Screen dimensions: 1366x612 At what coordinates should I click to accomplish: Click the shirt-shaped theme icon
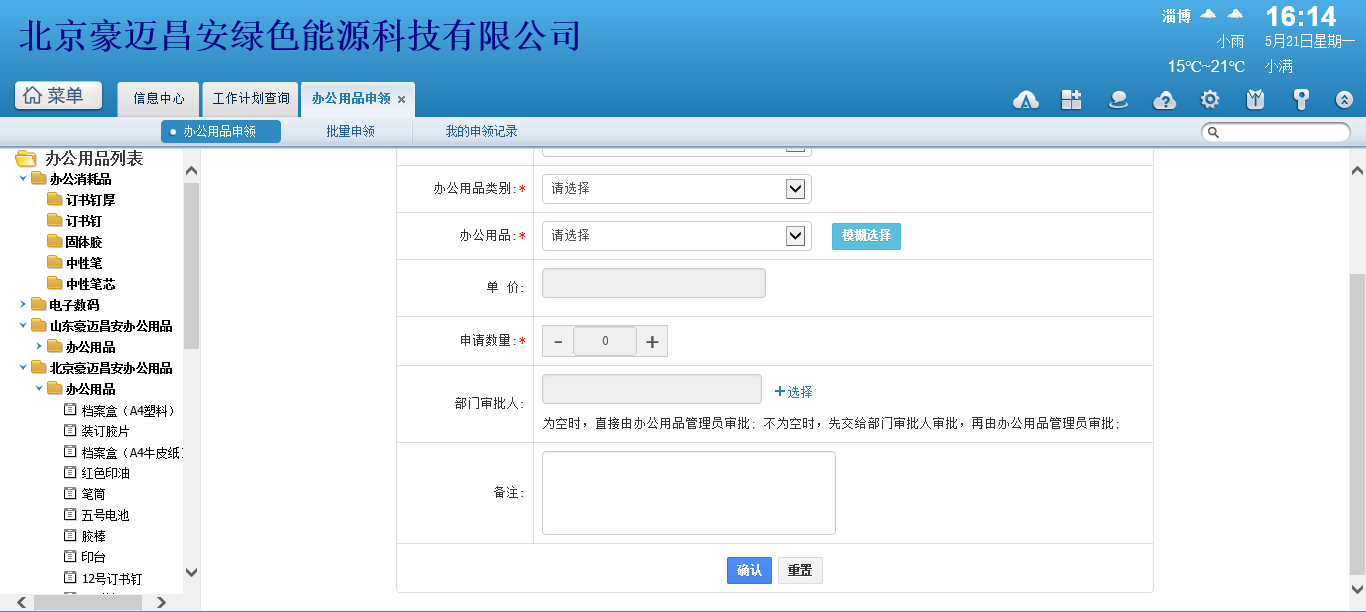click(x=1256, y=99)
